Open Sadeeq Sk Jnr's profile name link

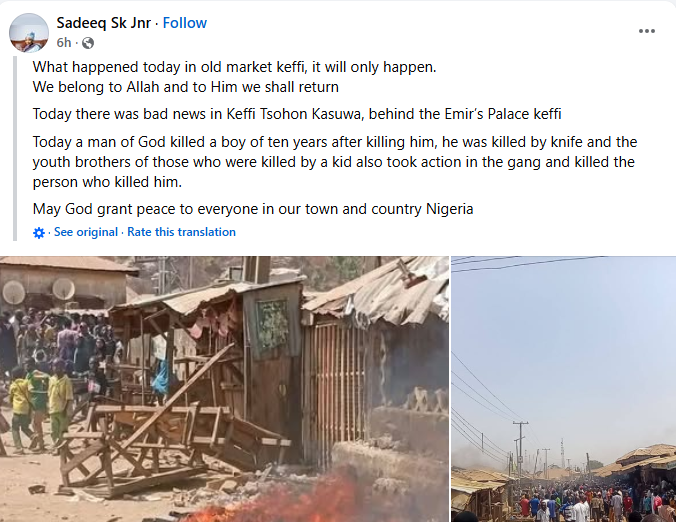coord(102,22)
